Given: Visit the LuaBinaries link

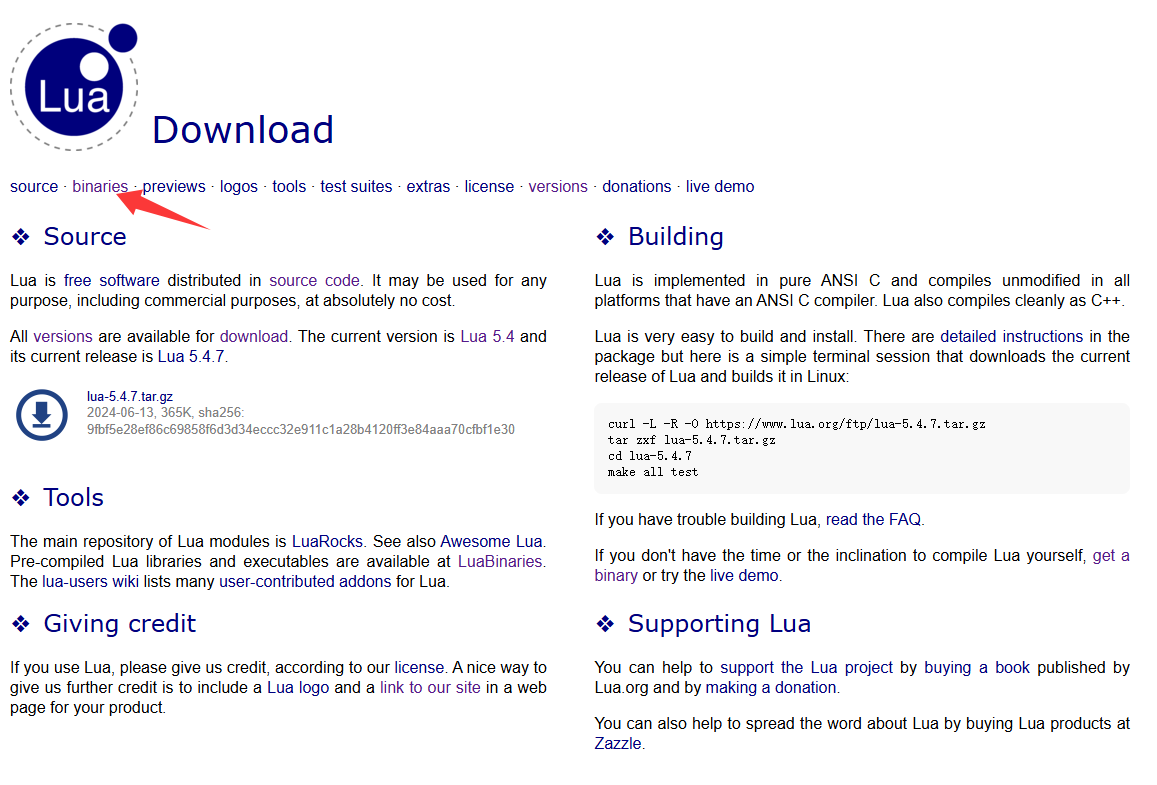Looking at the screenshot, I should pos(500,561).
